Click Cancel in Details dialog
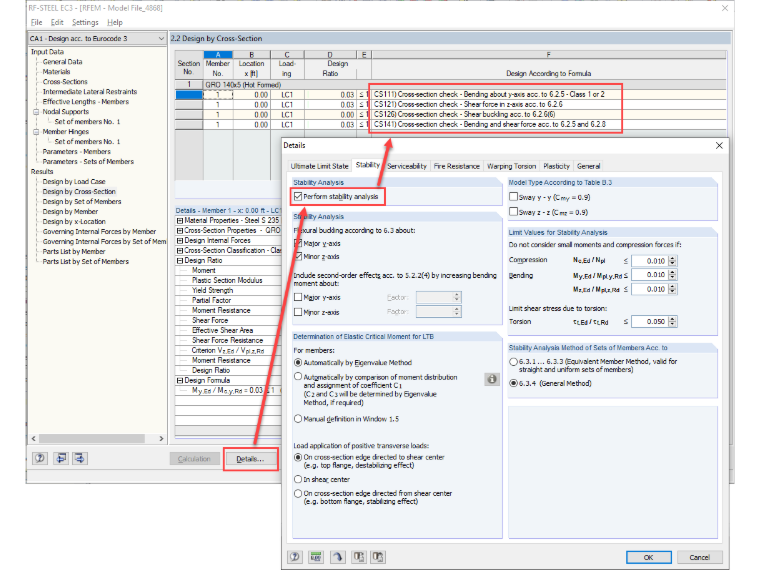The height and width of the screenshot is (570, 760). point(699,557)
